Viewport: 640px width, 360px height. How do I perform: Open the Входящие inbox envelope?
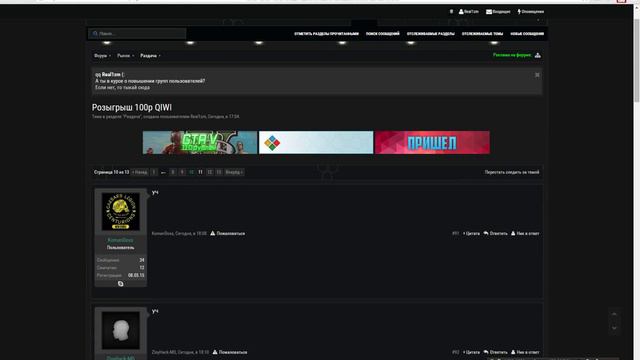click(498, 12)
